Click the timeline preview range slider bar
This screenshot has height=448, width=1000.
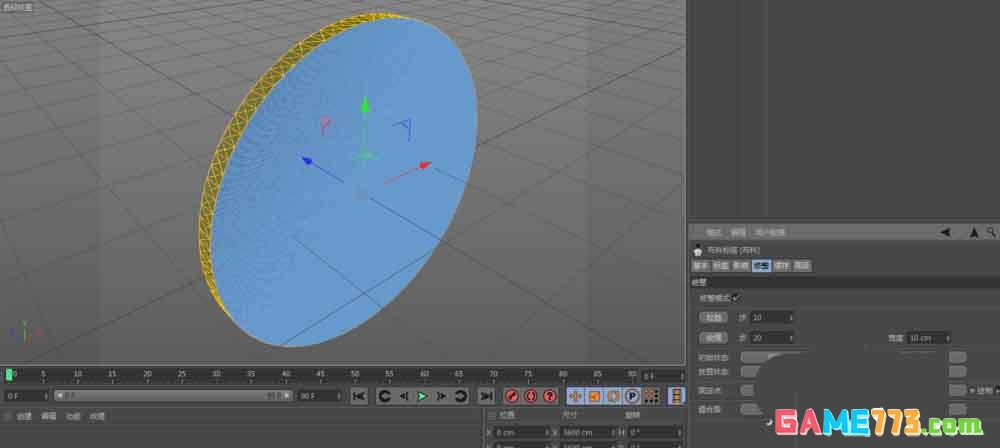(173, 396)
